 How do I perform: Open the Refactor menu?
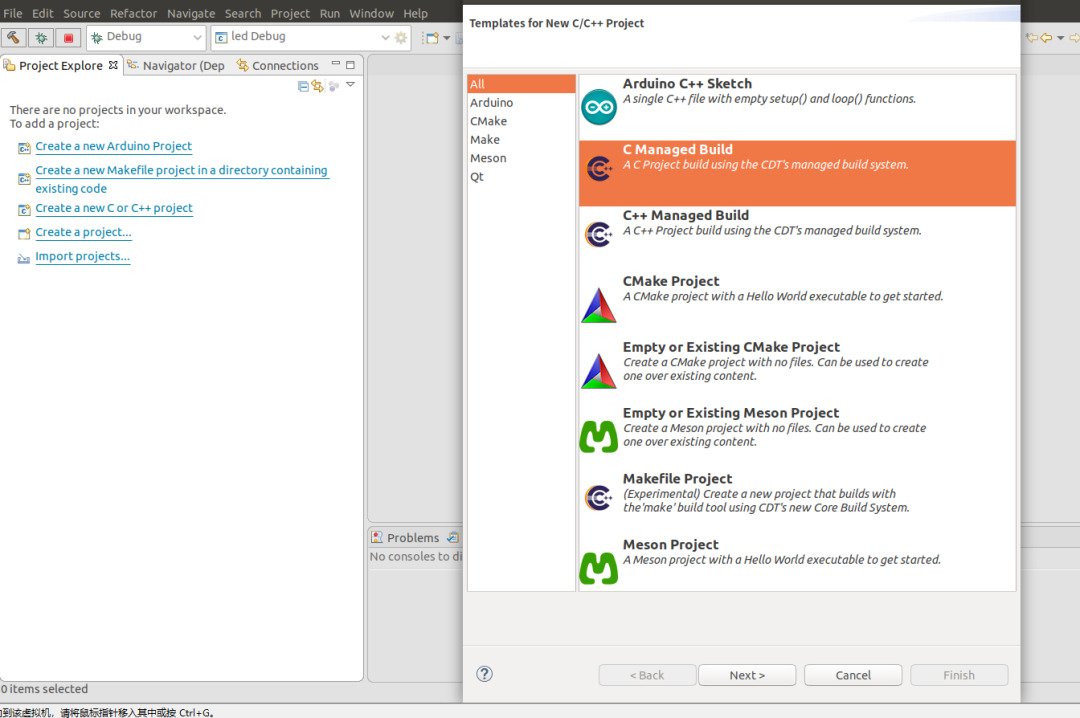[133, 13]
